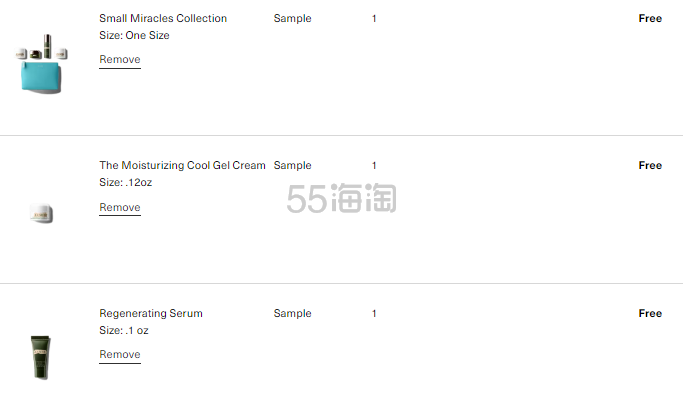Click the Sample label for Regenerating Serum
Image resolution: width=683 pixels, height=397 pixels.
(292, 313)
